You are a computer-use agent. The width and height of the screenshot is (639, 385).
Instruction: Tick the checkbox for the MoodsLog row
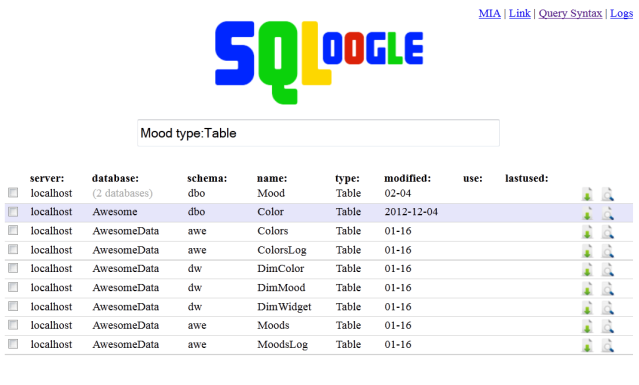(x=13, y=344)
